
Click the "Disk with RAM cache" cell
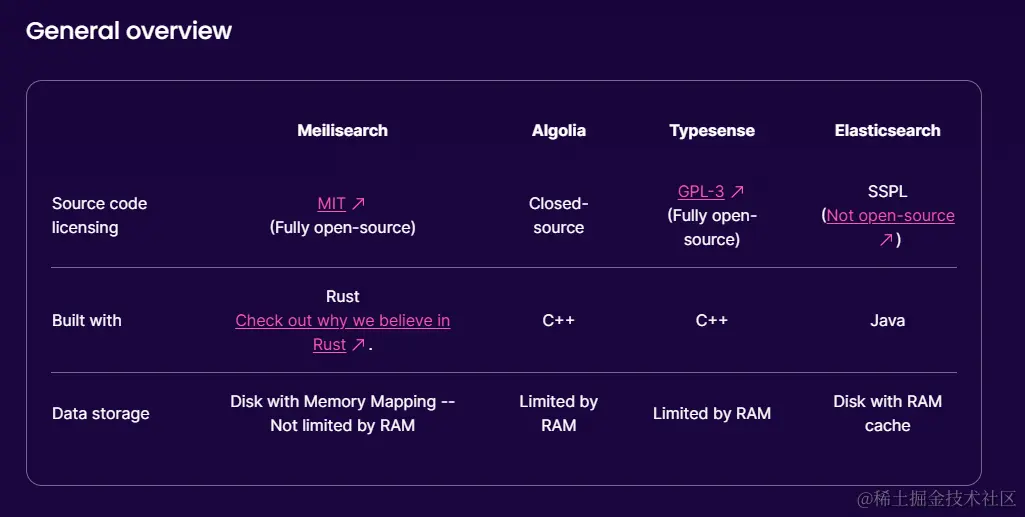point(887,414)
